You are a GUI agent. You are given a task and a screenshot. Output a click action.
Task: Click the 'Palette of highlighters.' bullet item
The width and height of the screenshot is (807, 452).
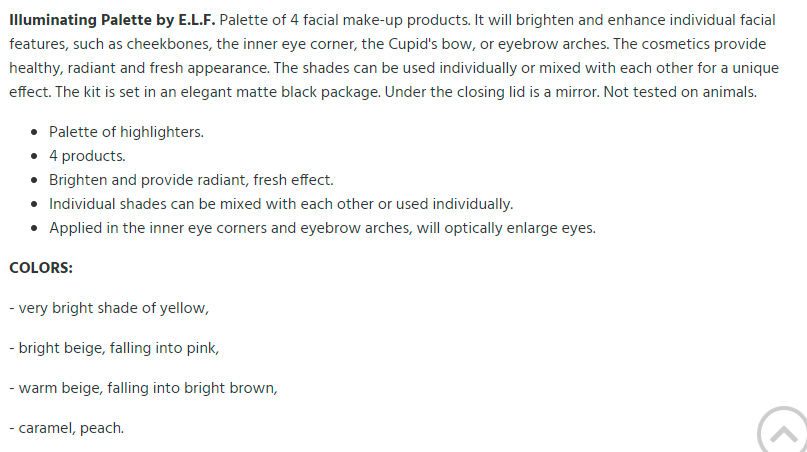click(x=126, y=132)
